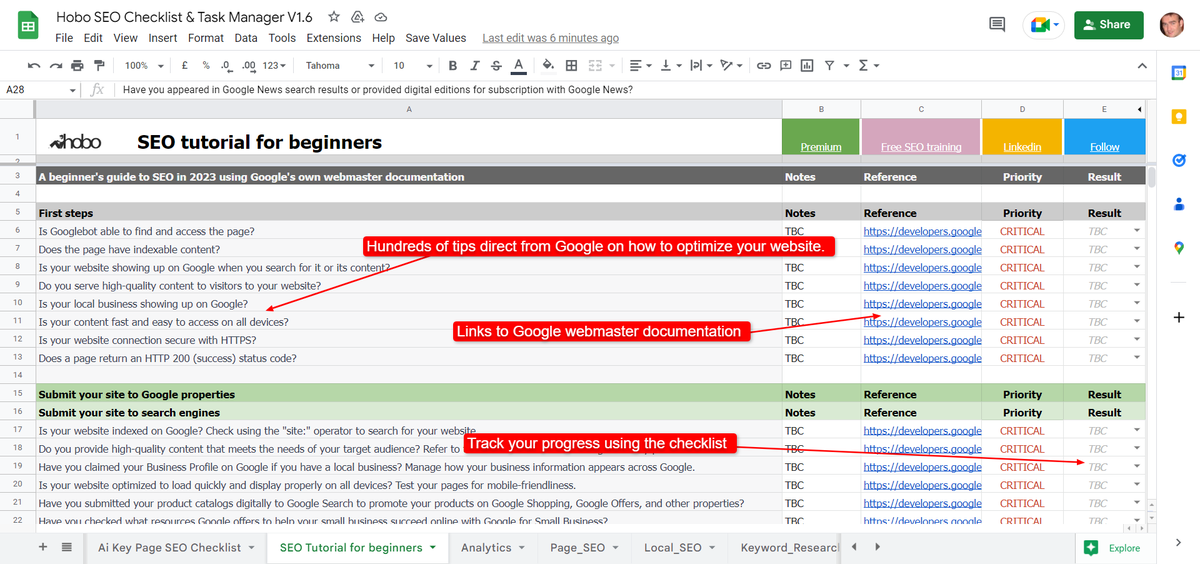
Task: Open fill color paint bucket
Action: click(547, 66)
